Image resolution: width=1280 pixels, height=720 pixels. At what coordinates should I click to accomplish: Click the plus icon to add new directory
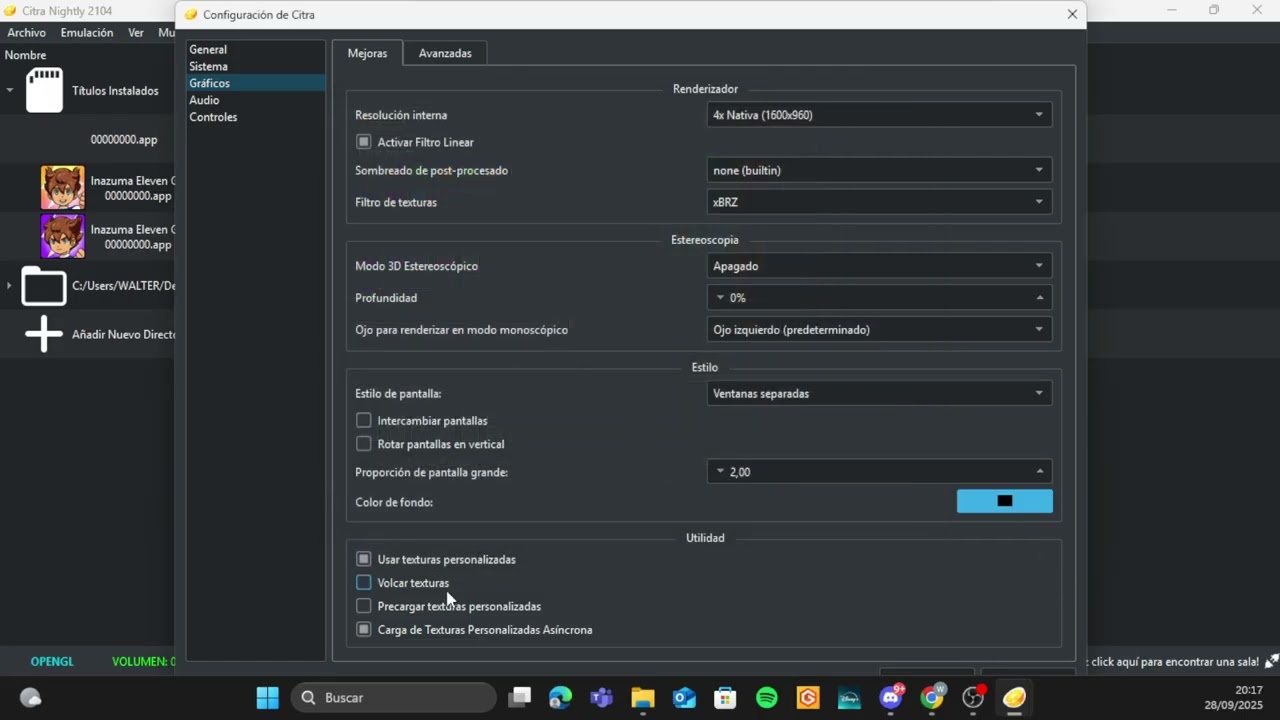[x=44, y=334]
